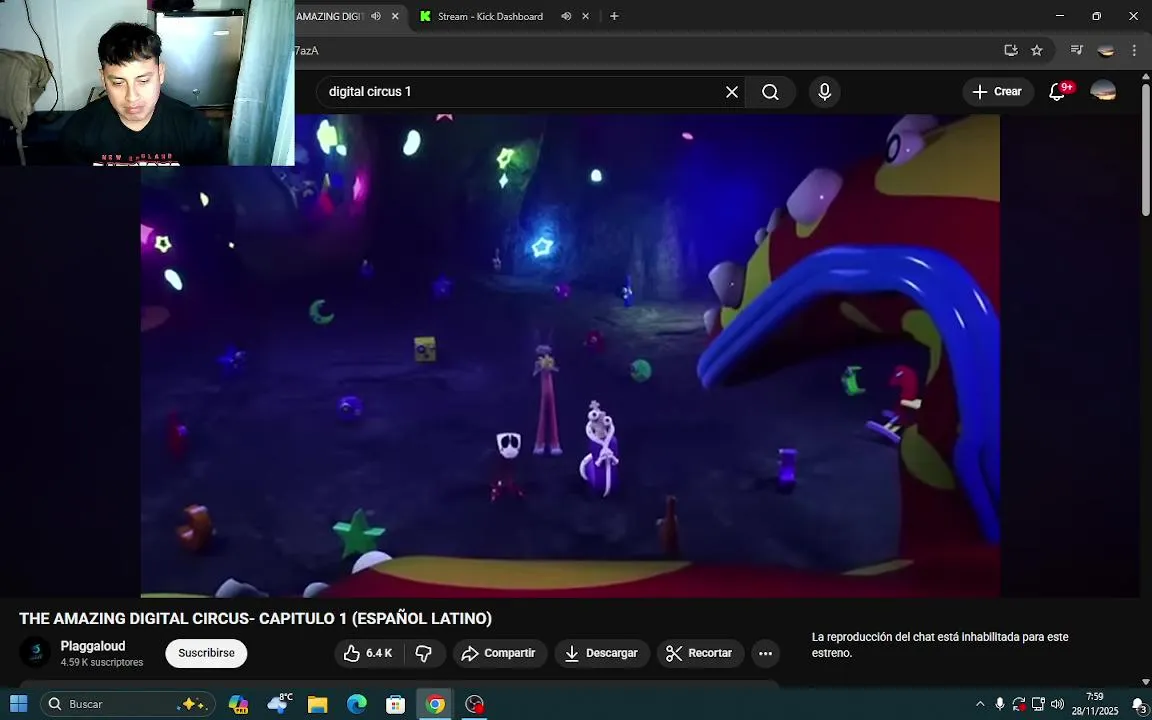This screenshot has height=720, width=1152.
Task: Bookmark this page with star icon
Action: click(x=1037, y=50)
